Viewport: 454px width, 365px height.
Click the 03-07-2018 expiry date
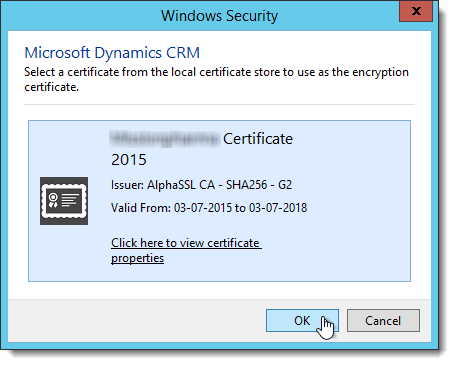[278, 208]
